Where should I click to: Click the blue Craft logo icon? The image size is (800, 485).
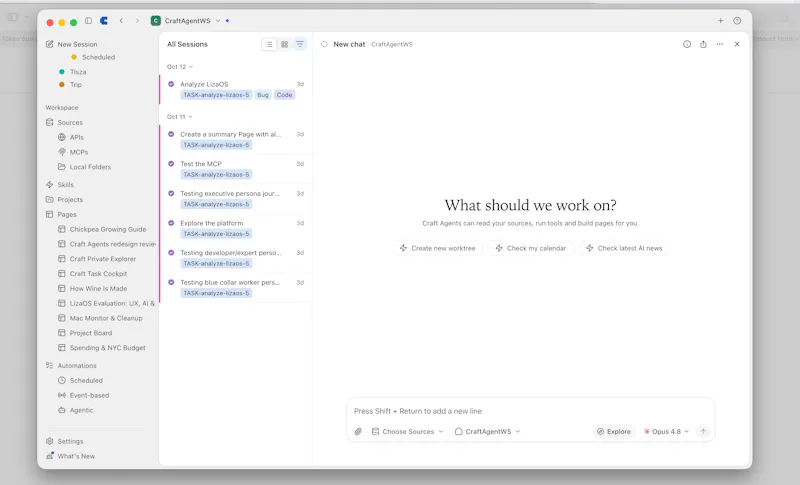coord(104,21)
